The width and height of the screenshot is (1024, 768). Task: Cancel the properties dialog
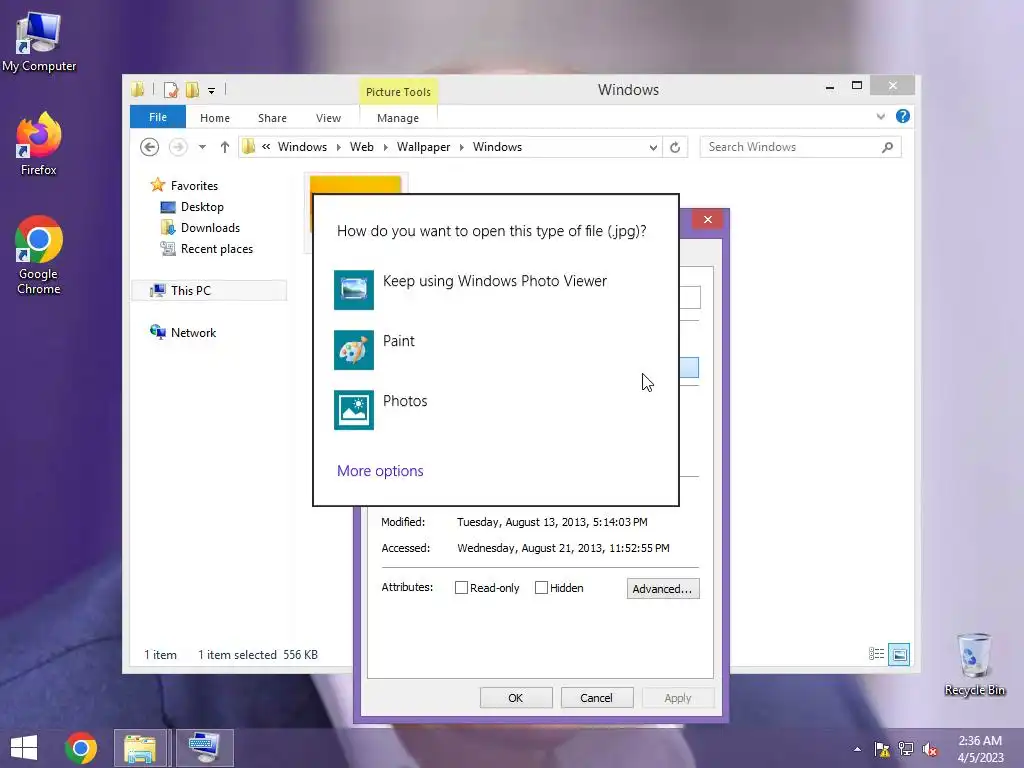pyautogui.click(x=597, y=697)
